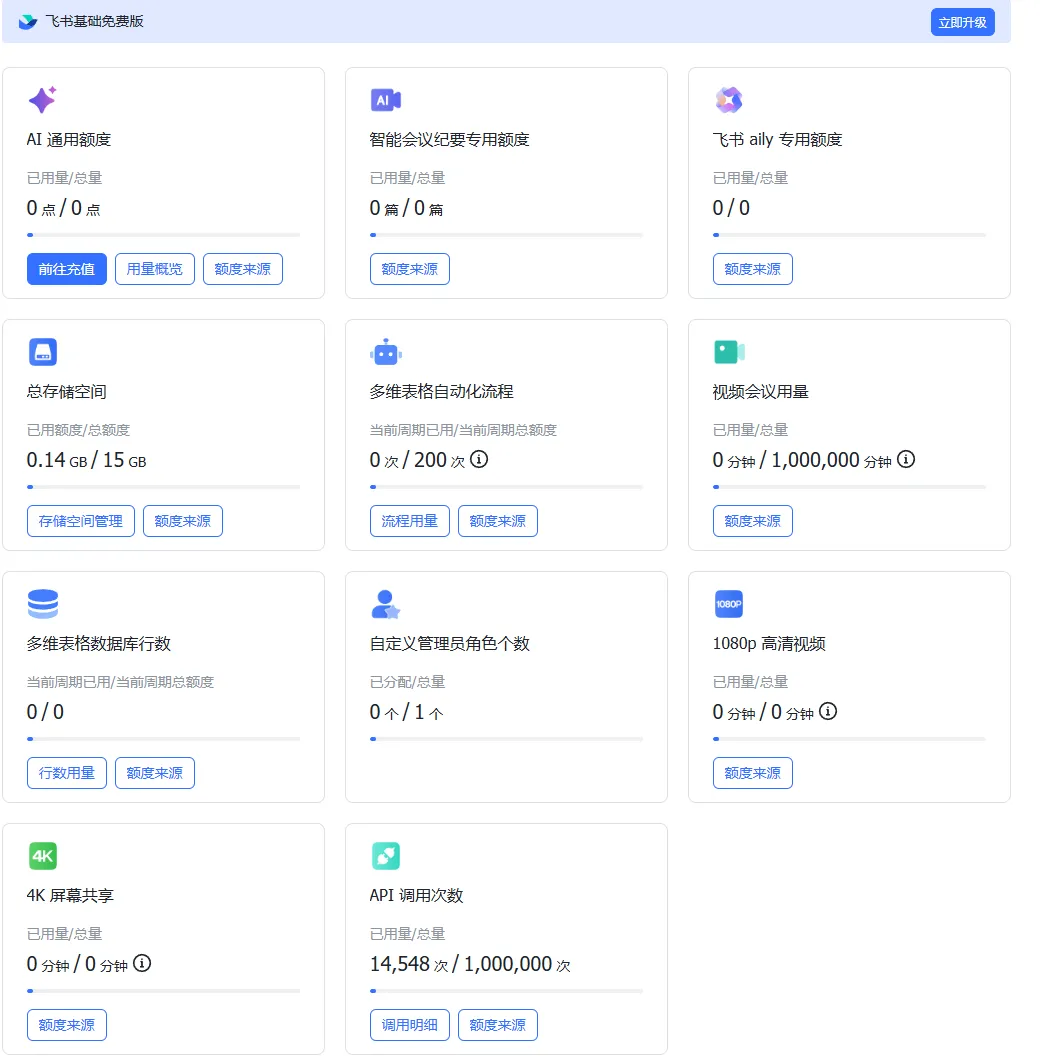Click the 总存储空间 usage progress bar

click(x=163, y=487)
